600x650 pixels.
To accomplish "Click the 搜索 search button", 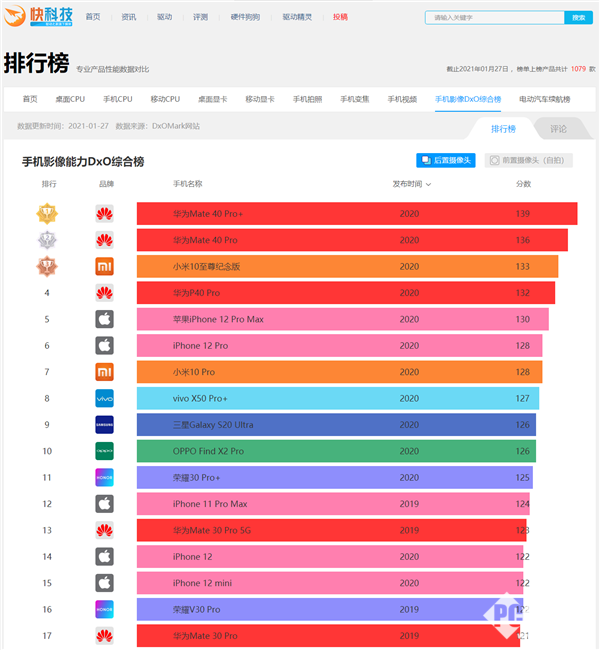I will tap(578, 18).
